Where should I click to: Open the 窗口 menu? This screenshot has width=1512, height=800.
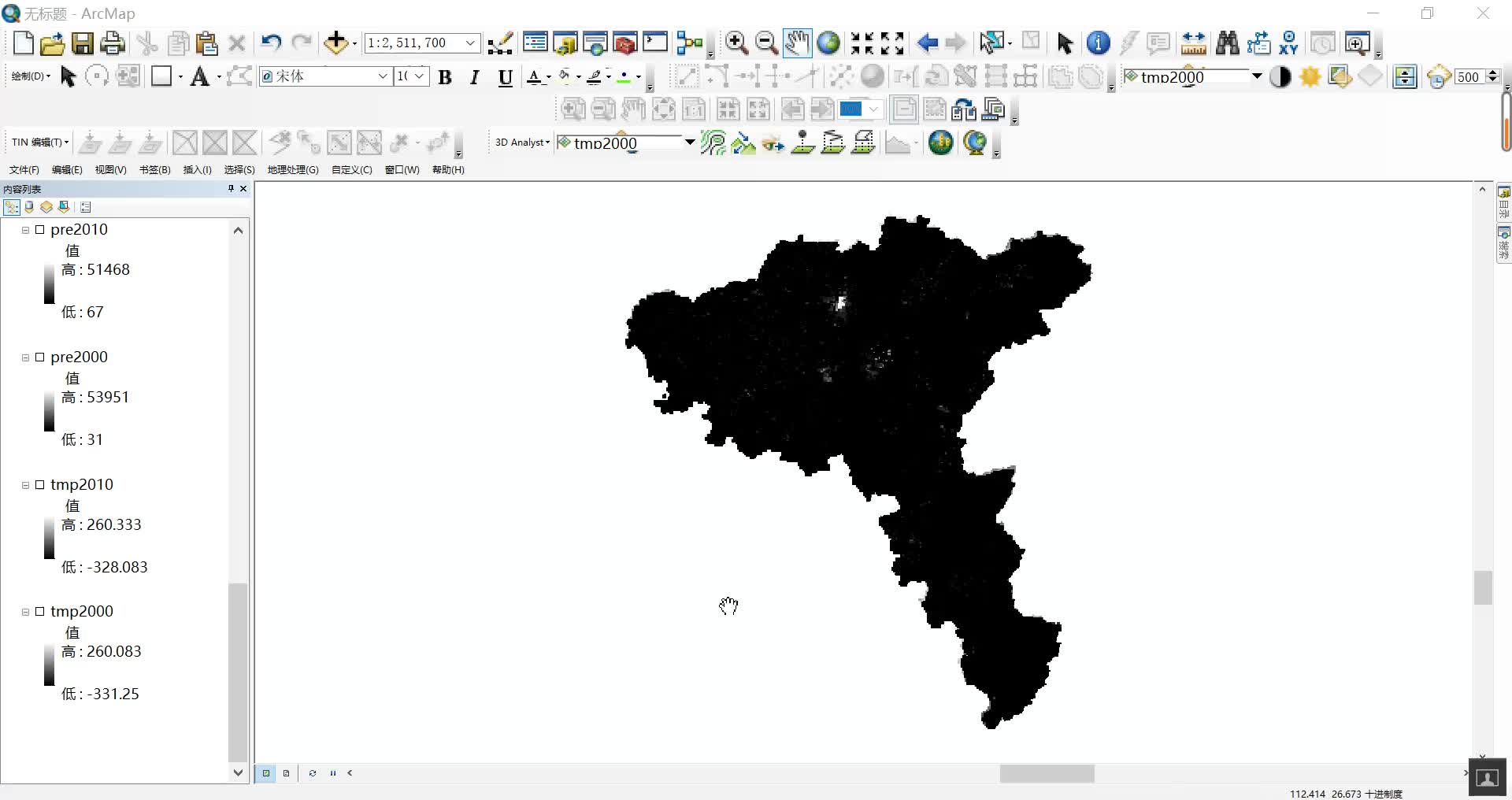click(402, 169)
